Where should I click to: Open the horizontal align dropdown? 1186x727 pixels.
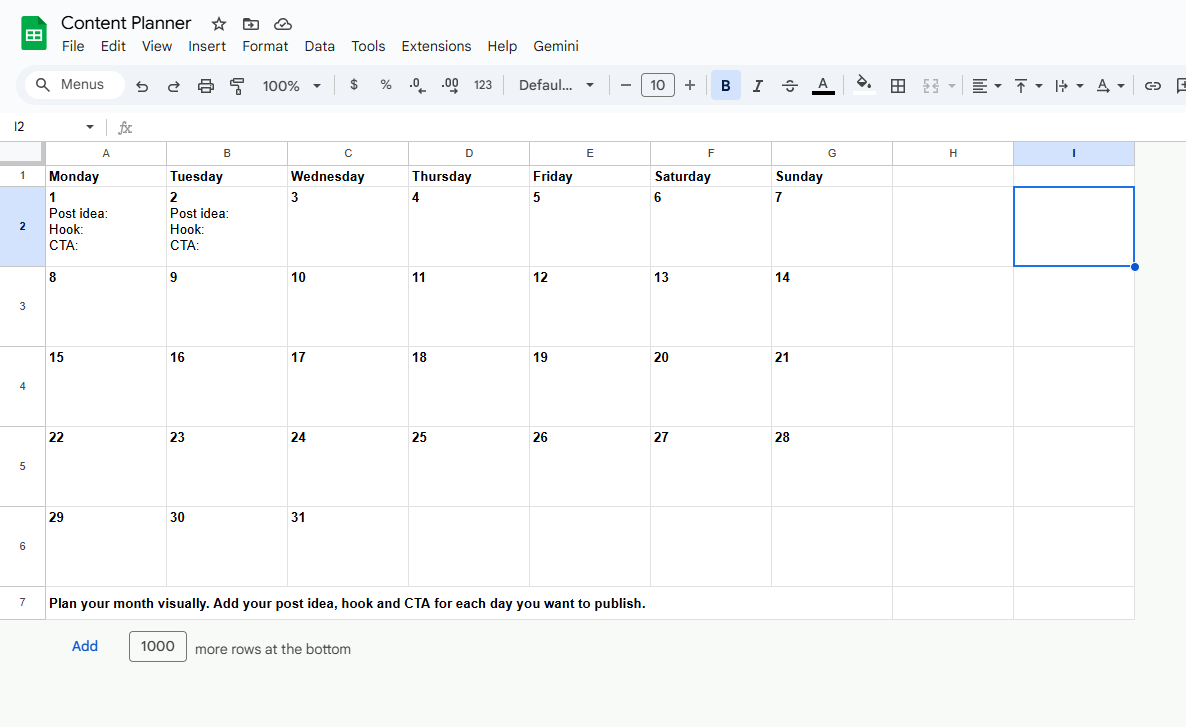coord(986,86)
